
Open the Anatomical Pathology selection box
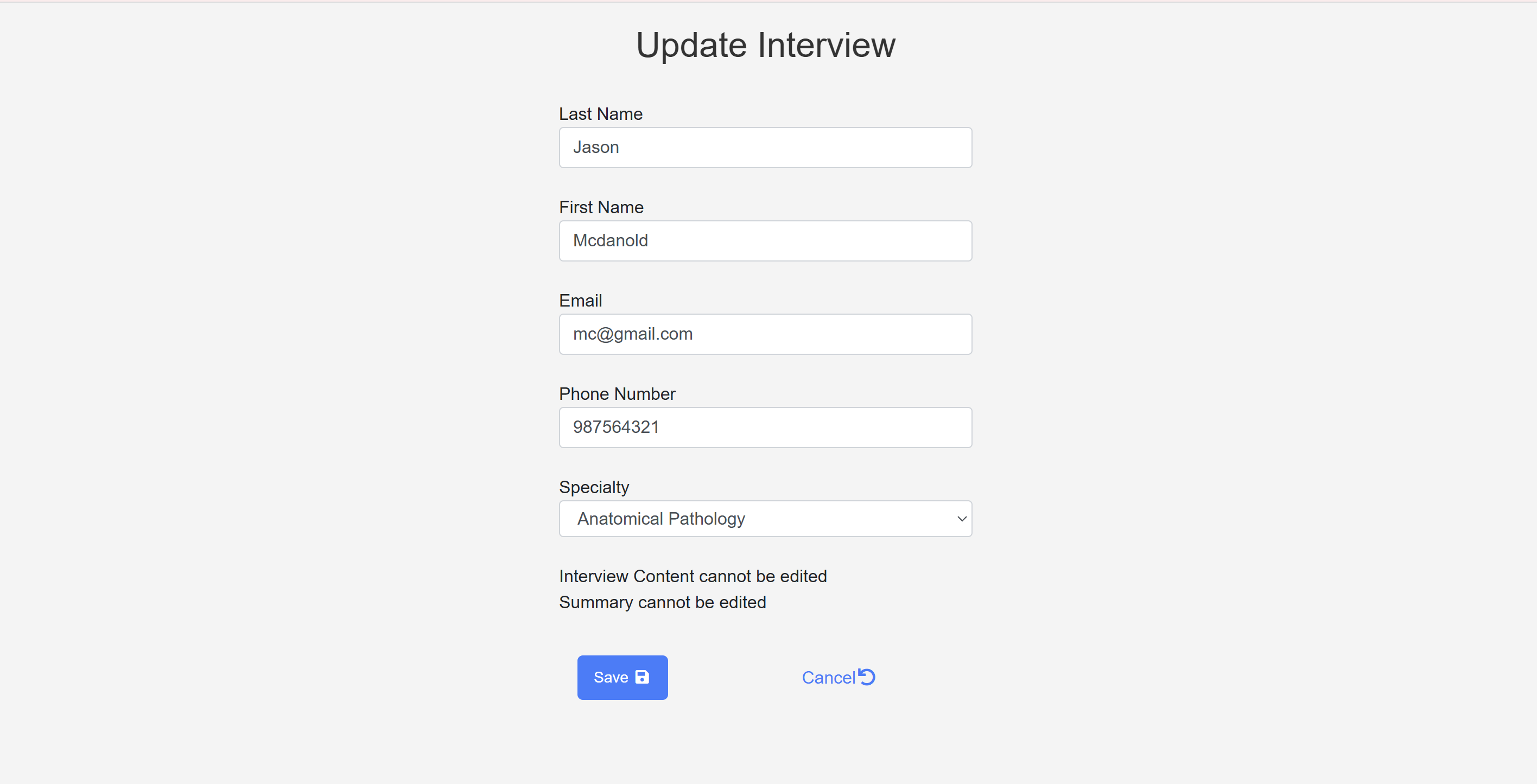[766, 519]
